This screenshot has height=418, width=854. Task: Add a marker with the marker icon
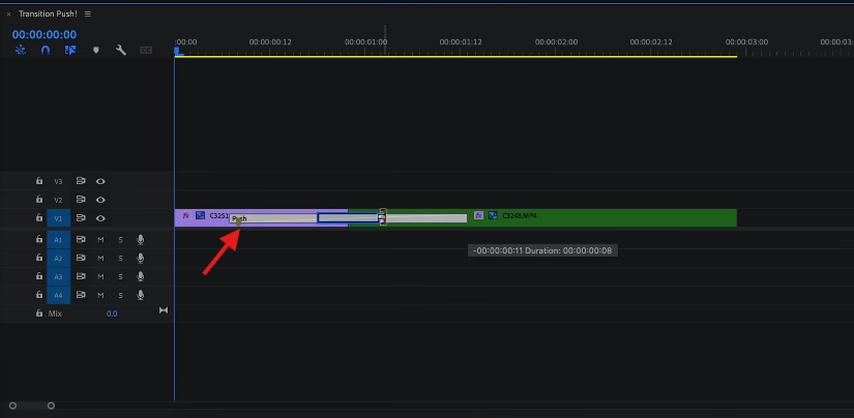[96, 50]
